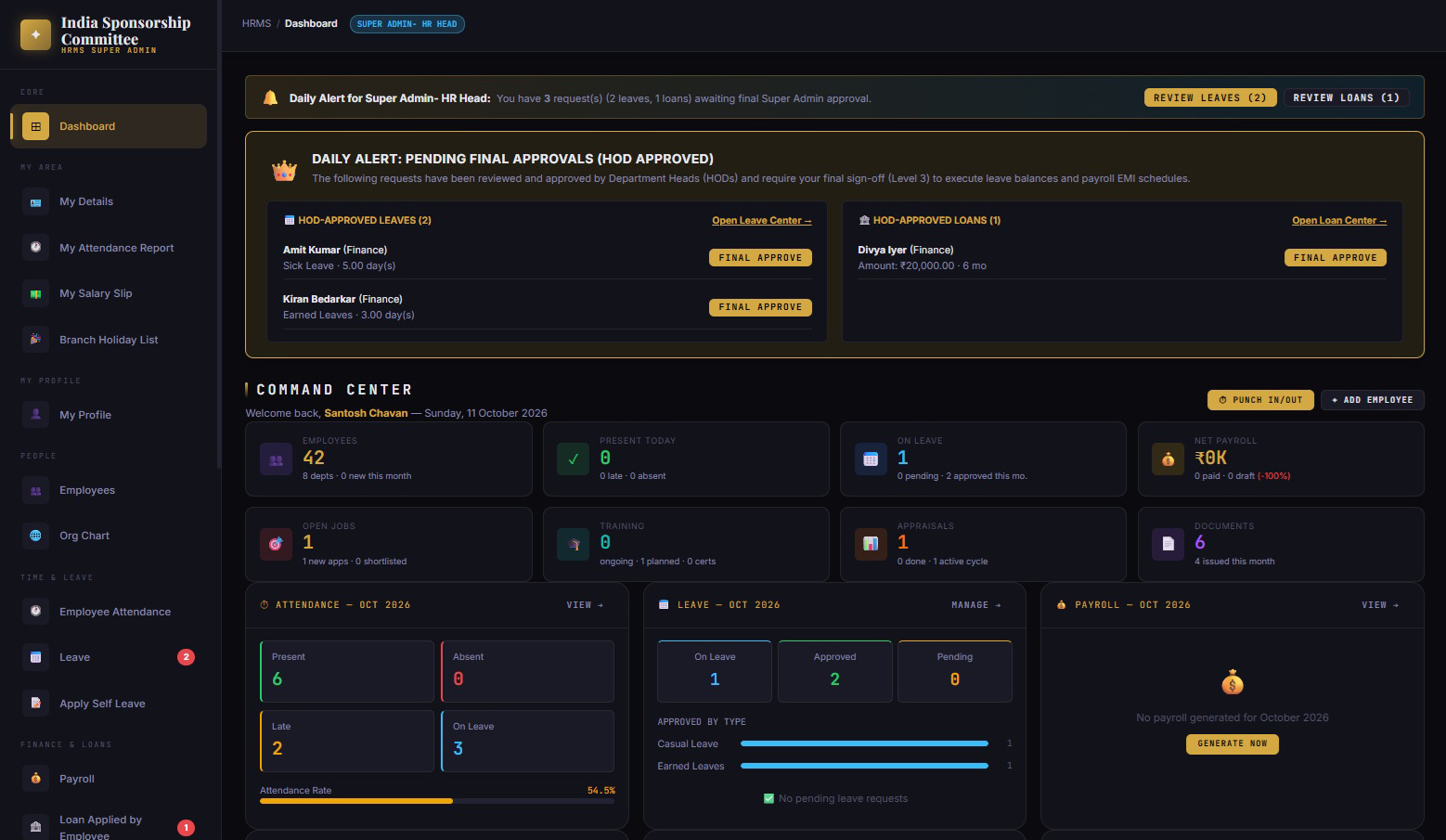Click the No pending leave requests checkmark
1446x840 pixels.
(x=768, y=798)
